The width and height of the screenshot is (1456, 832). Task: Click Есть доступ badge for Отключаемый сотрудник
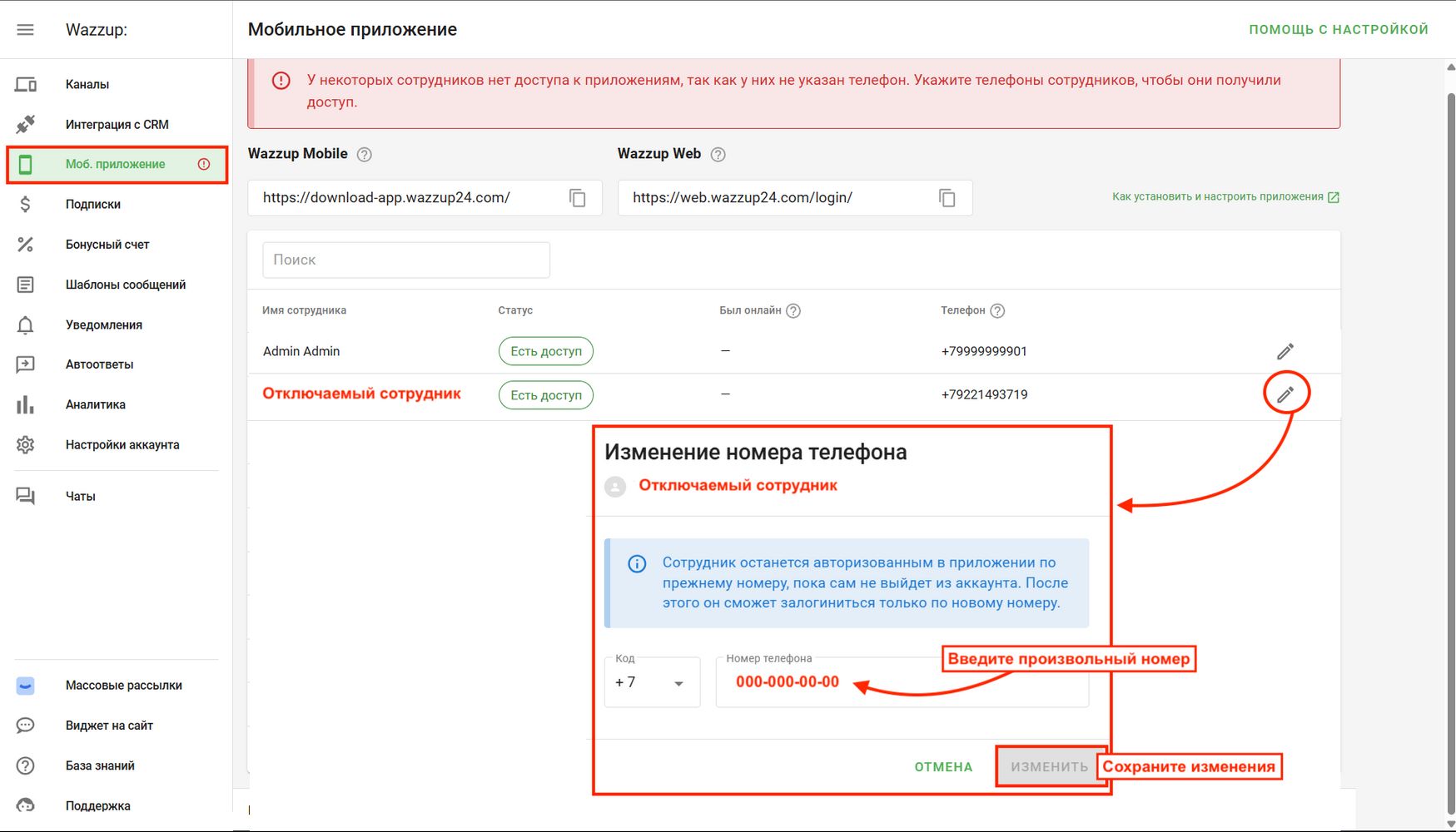[x=546, y=395]
